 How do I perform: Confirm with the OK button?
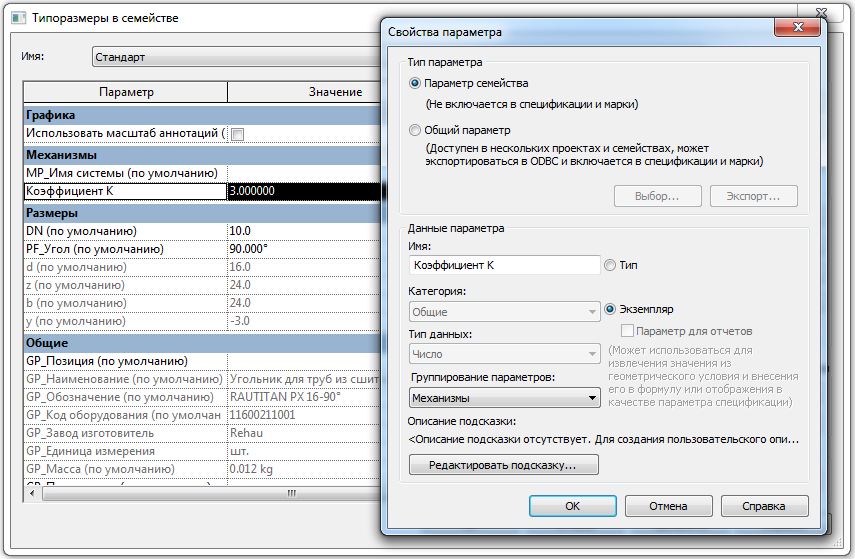point(573,506)
